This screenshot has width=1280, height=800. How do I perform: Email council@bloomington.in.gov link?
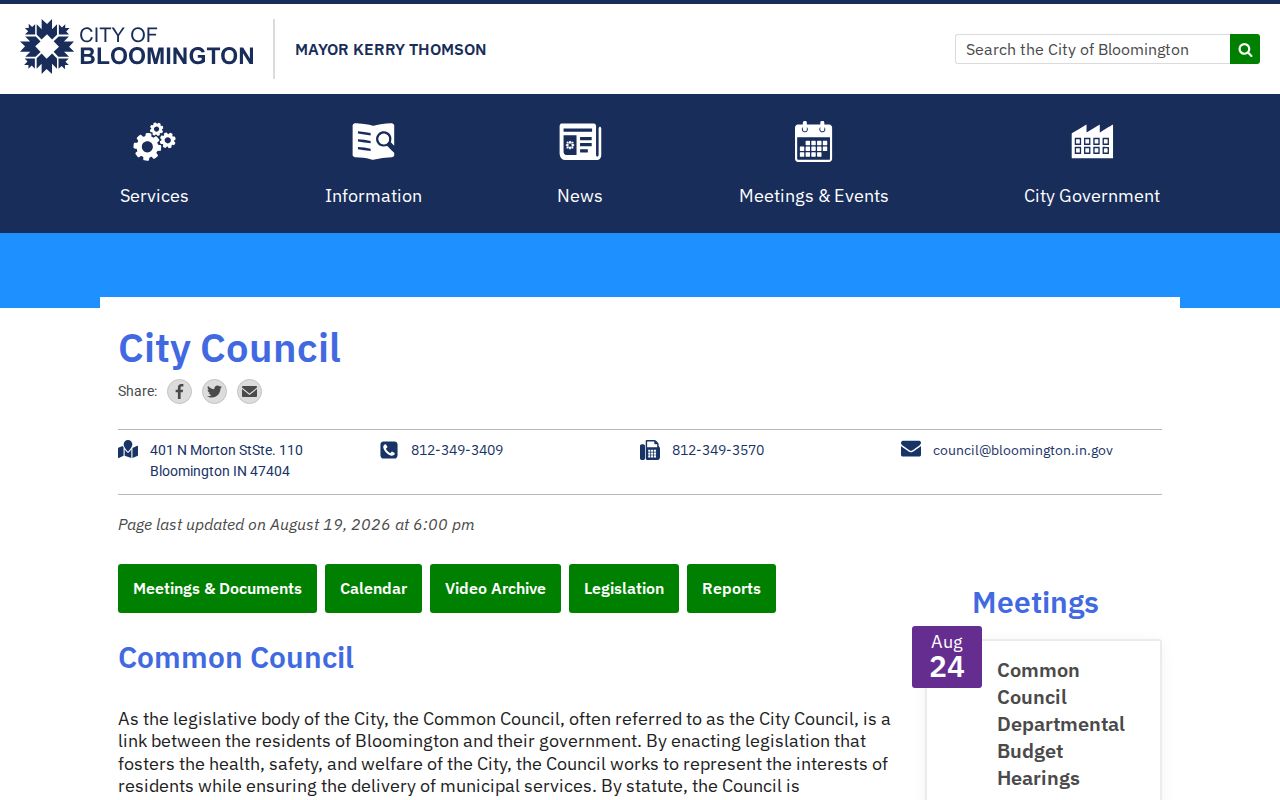[1023, 450]
